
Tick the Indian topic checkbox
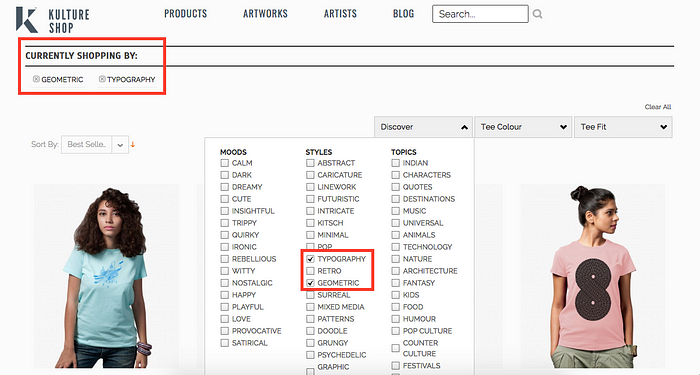(396, 163)
